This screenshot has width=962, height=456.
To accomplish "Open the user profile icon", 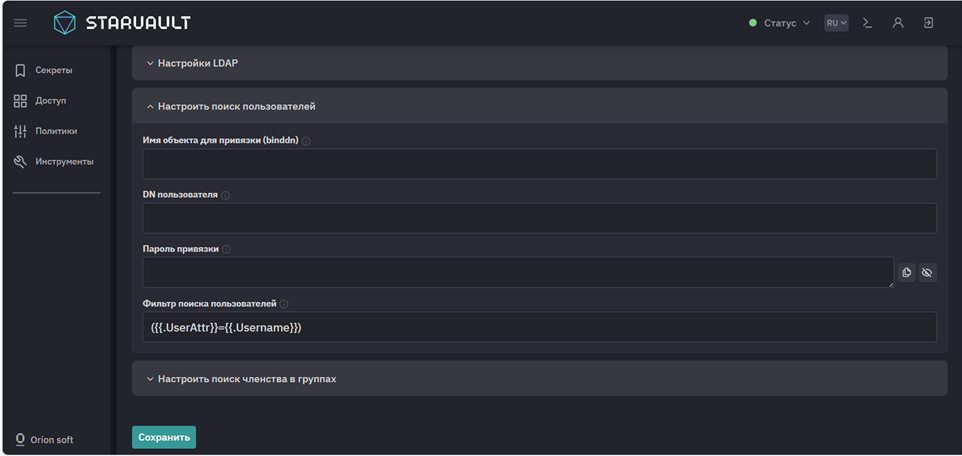I will 898,23.
